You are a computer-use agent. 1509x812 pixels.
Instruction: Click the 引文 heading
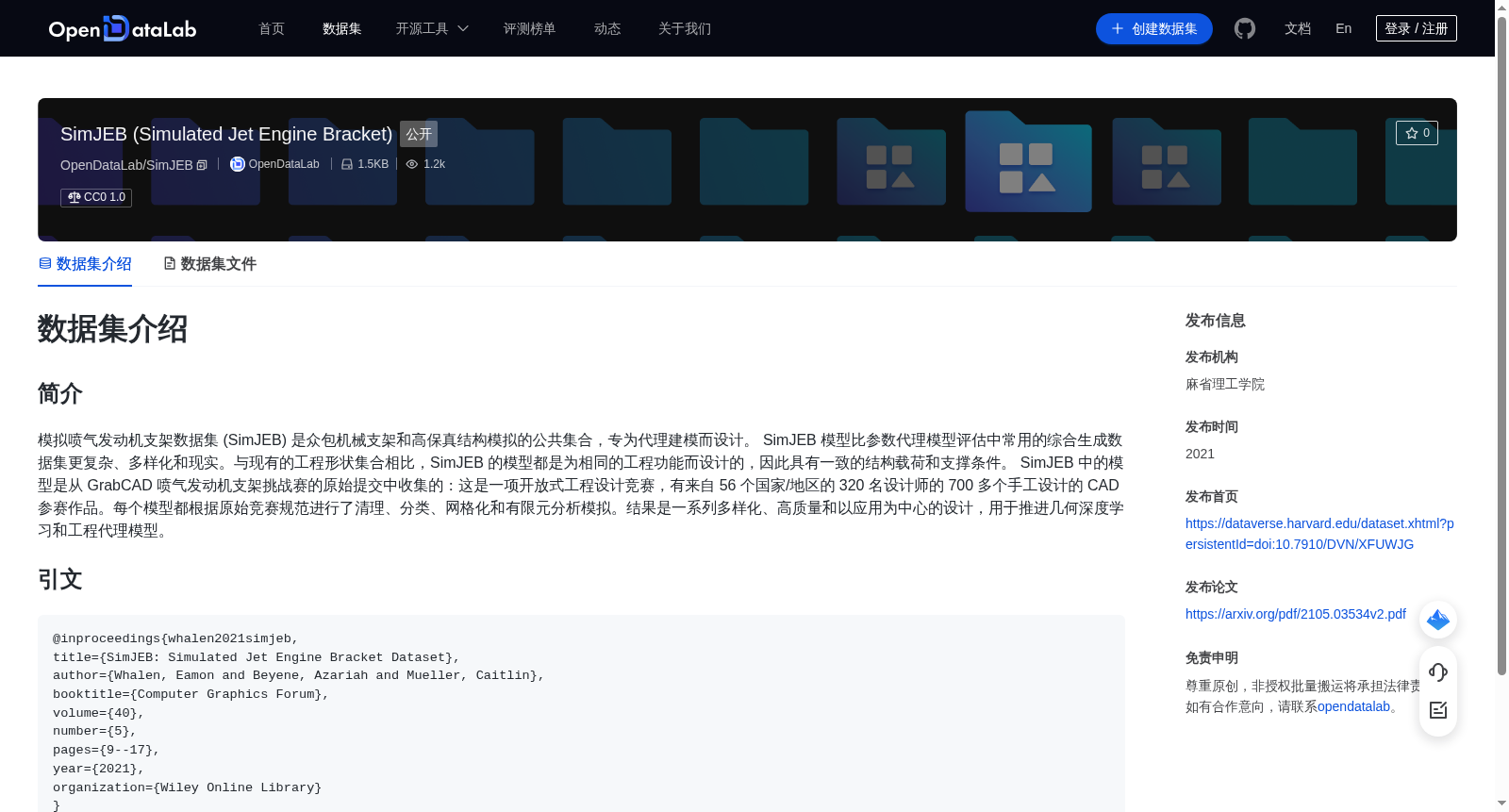tap(60, 579)
